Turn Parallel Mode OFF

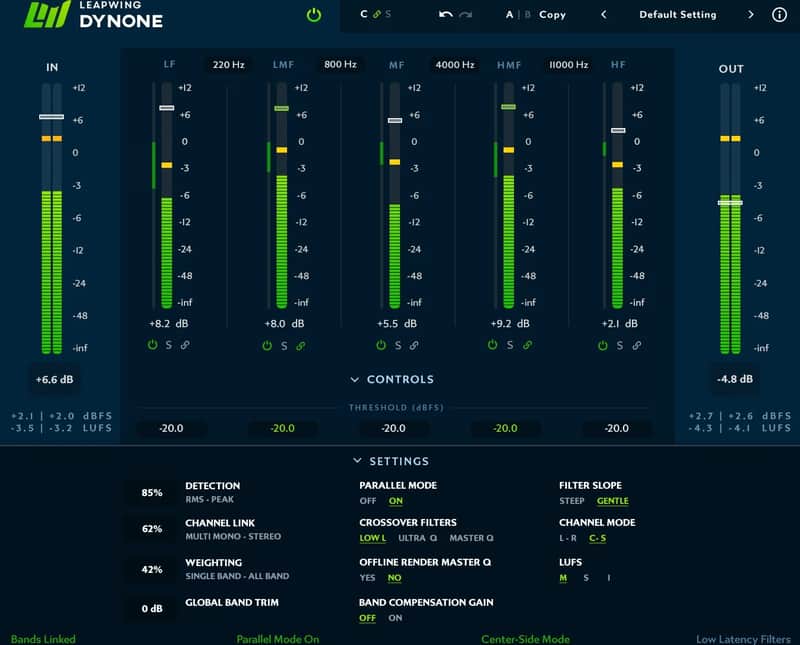[367, 501]
